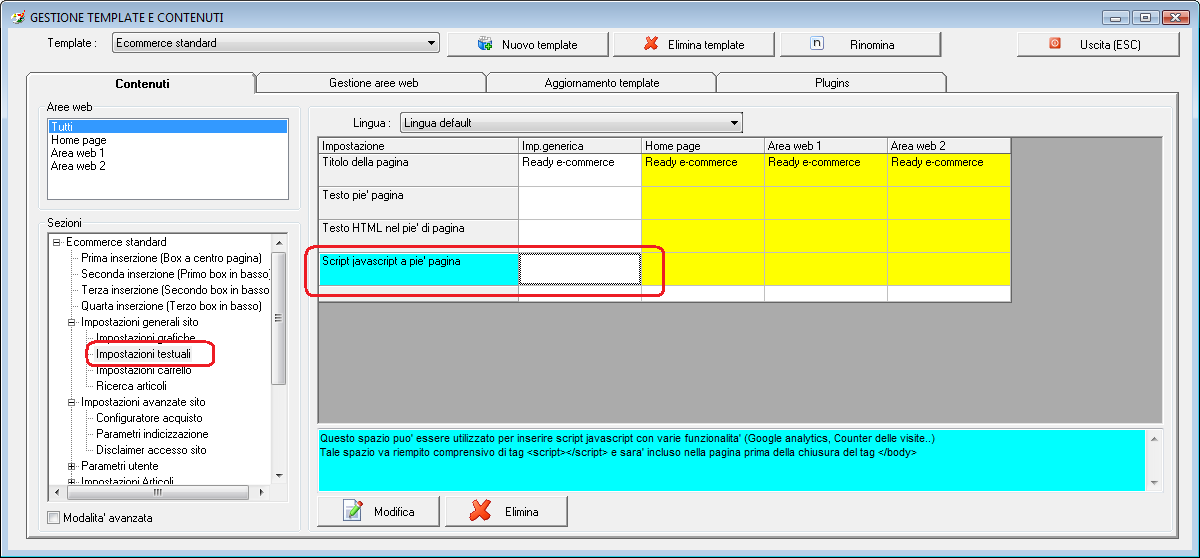Select Area web 1 in the Aree web list

click(168, 153)
